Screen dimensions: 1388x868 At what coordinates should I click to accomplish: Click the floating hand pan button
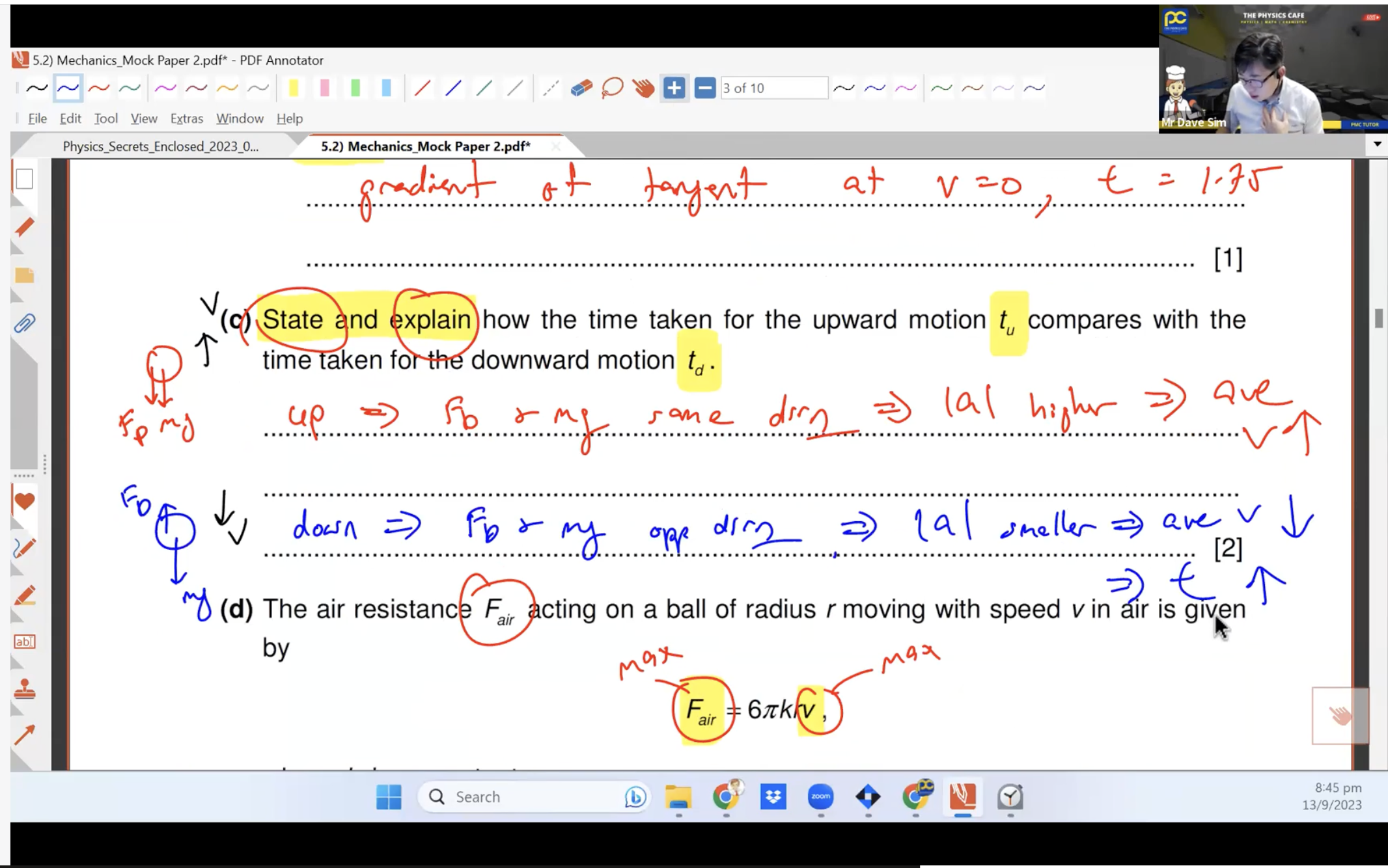(1340, 715)
